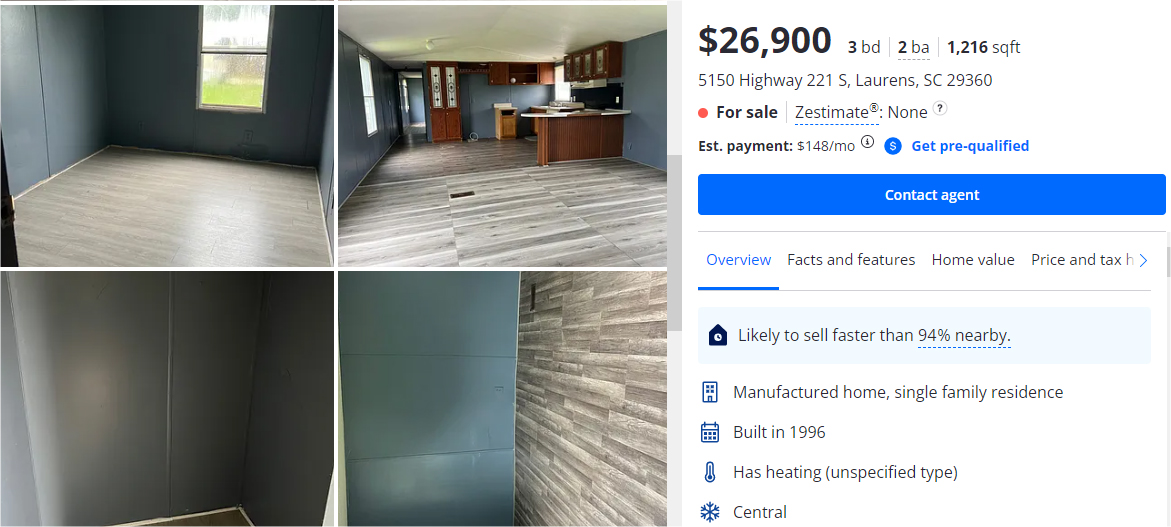
Task: Click the snowflake cooling icon beside Central
Action: [709, 512]
